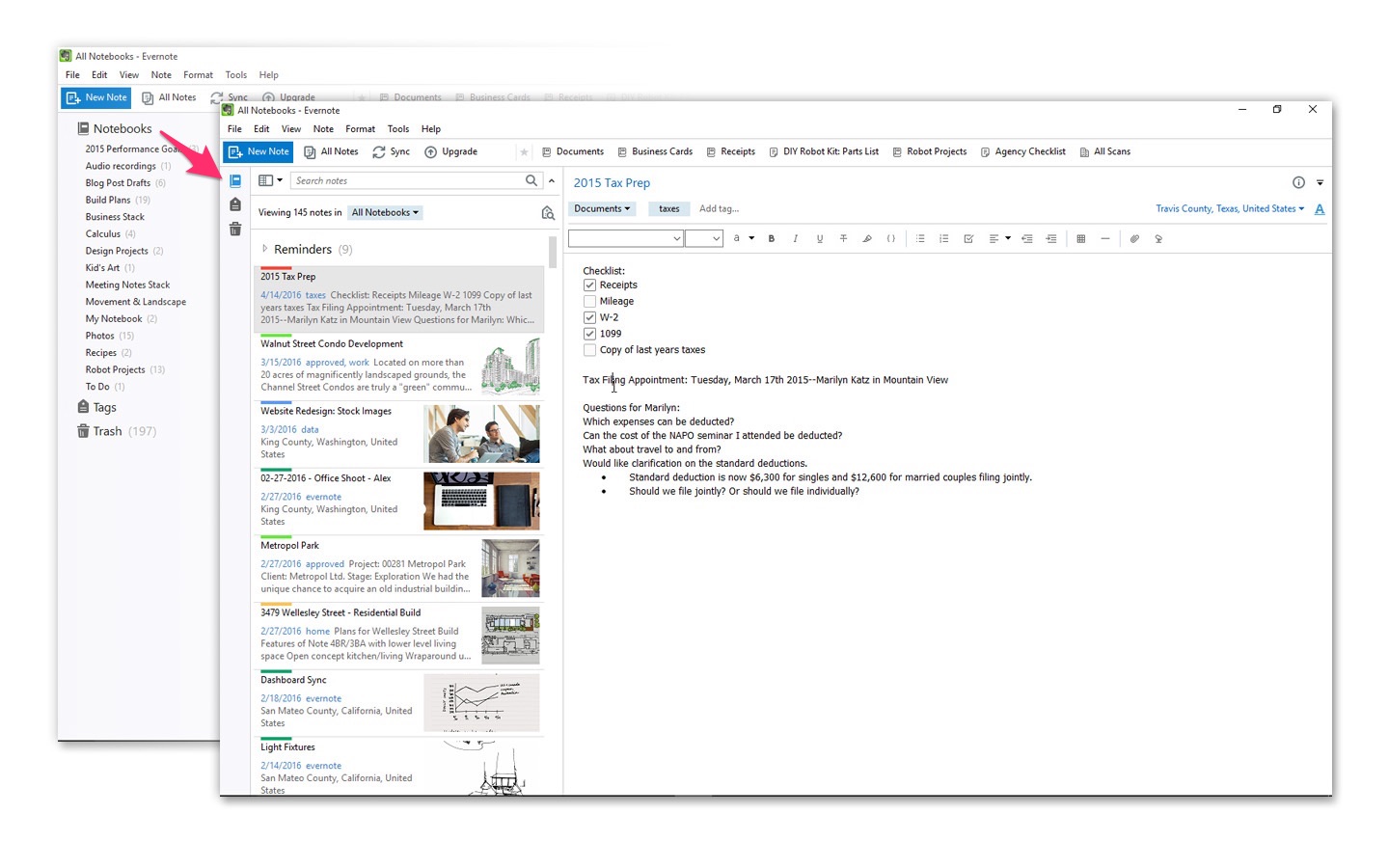Click the taxes tag on the note
This screenshot has height=868, width=1389.
[x=668, y=209]
